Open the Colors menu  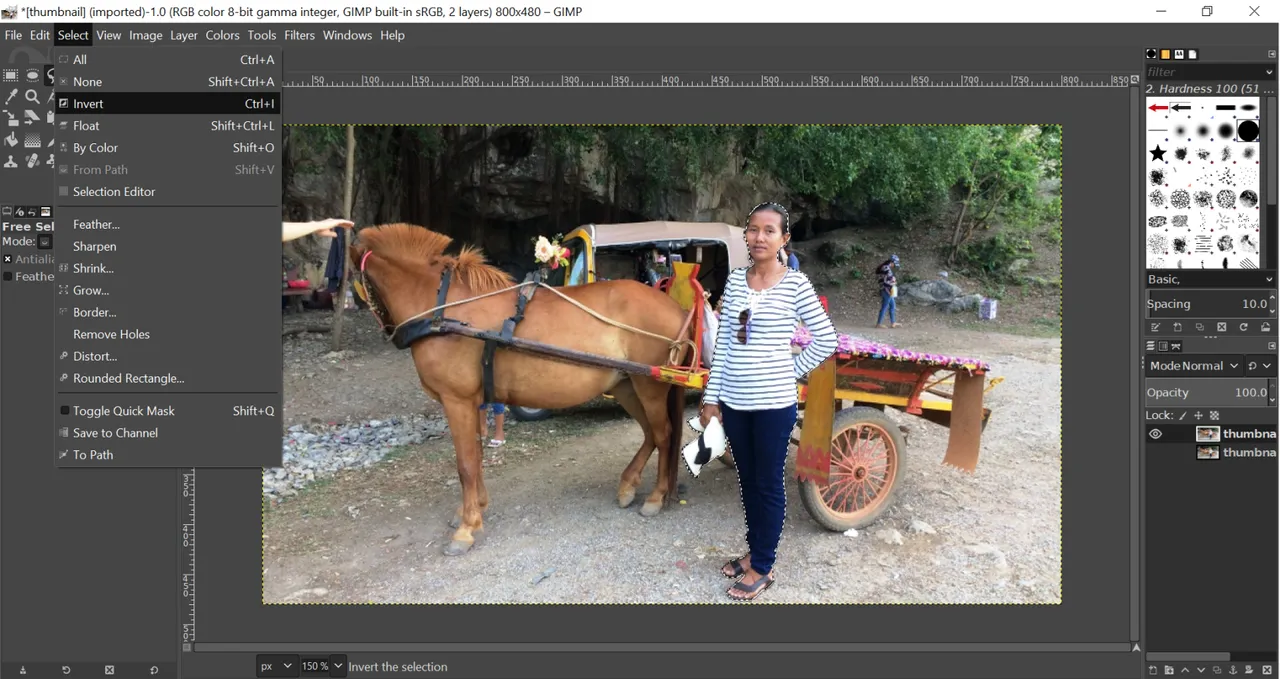222,35
